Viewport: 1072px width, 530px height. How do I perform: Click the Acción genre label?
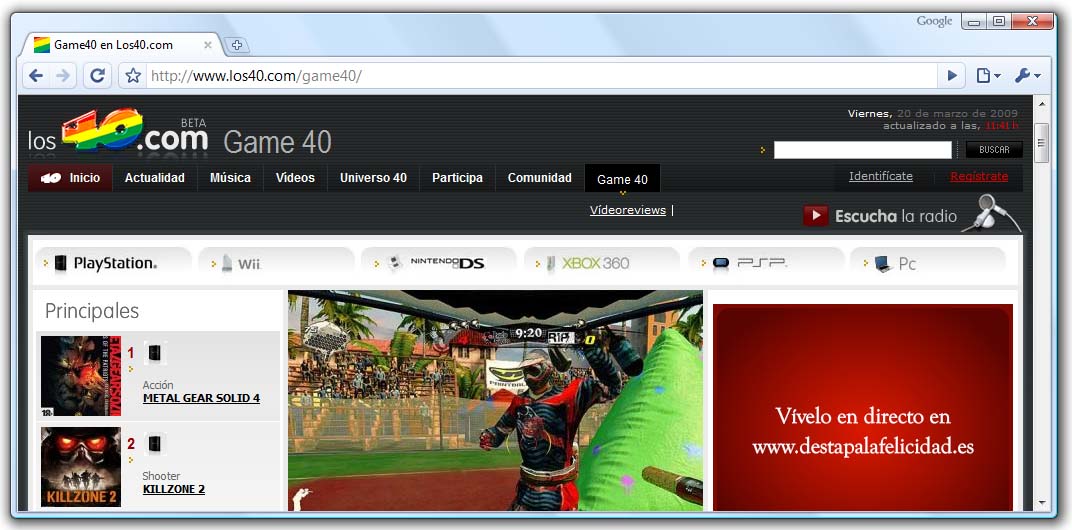[x=158, y=385]
